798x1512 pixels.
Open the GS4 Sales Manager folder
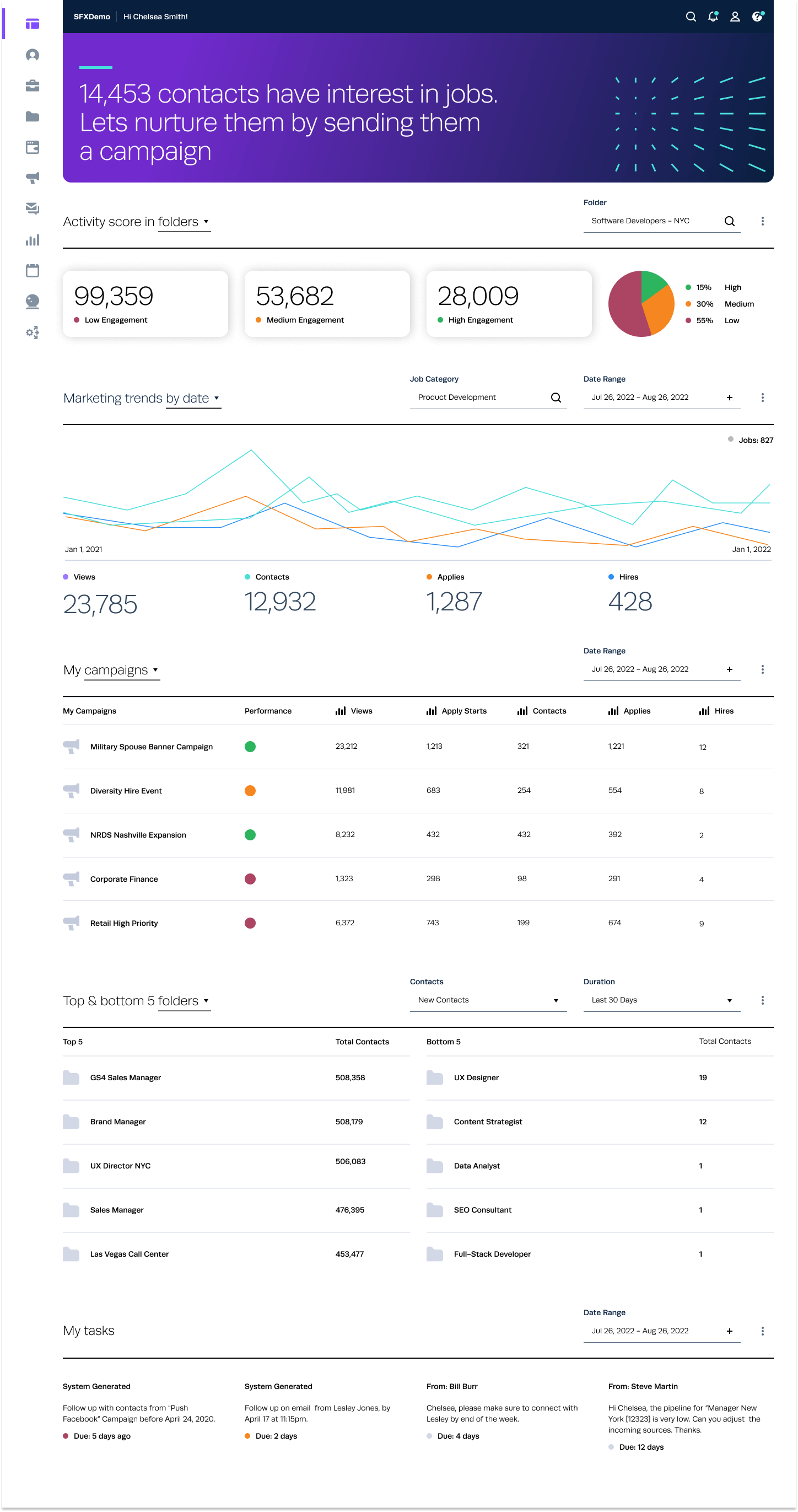pos(125,1077)
